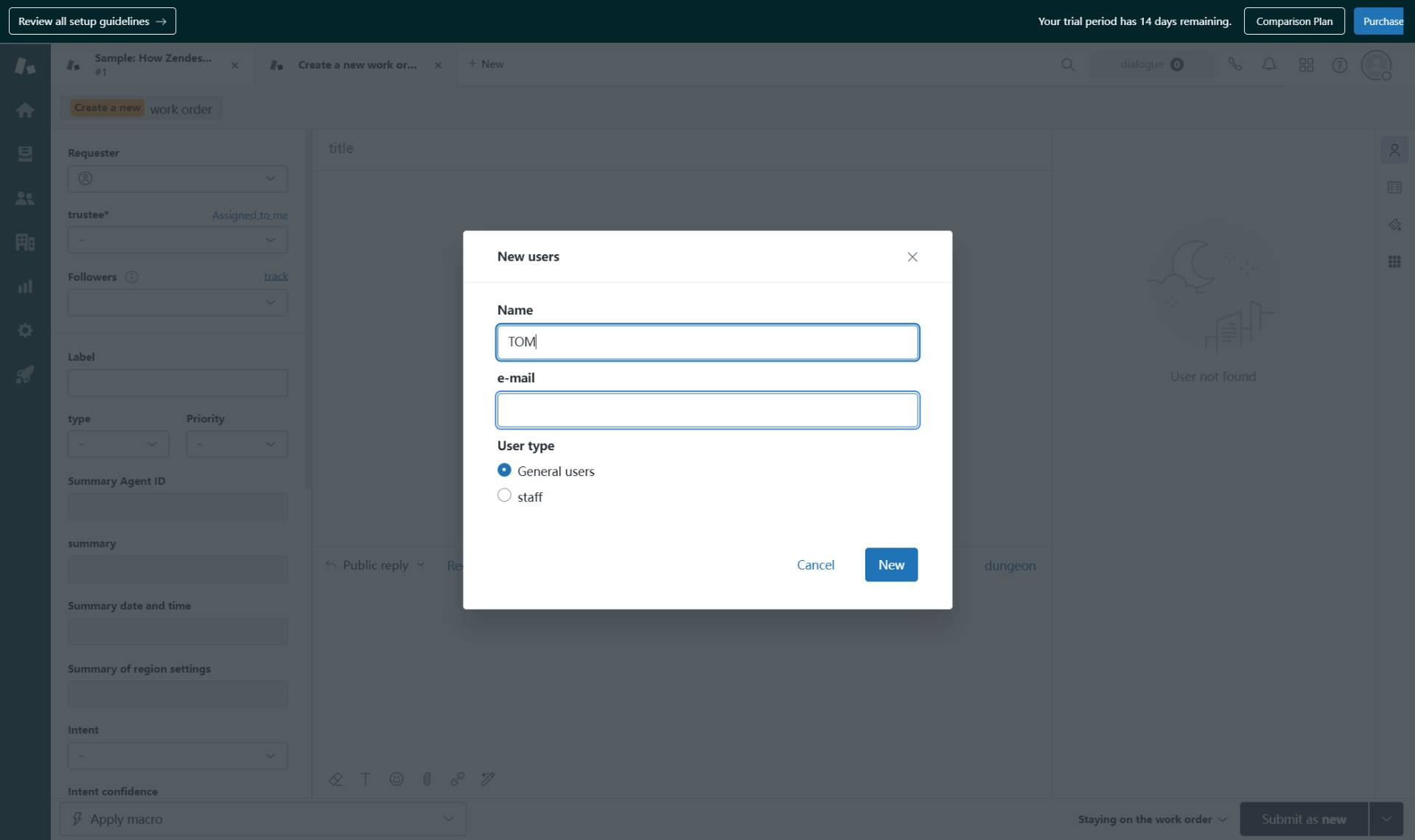1415x840 pixels.
Task: Click the Summary Agent ID field
Action: (178, 507)
